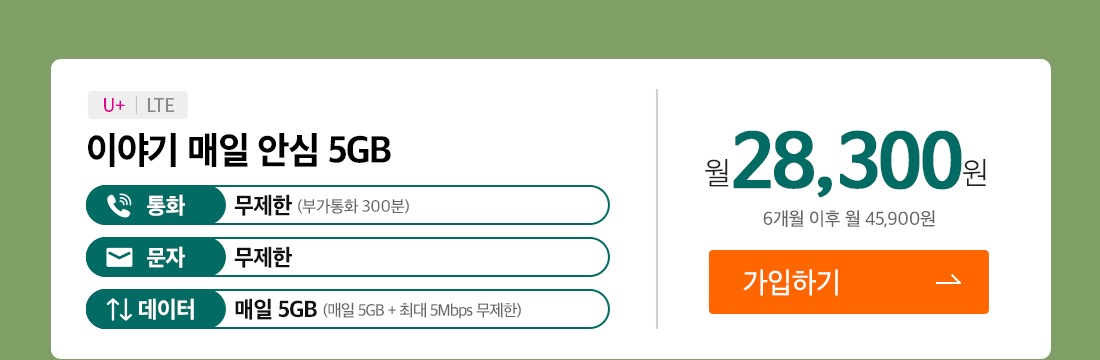Click the 원 currency unit after the price
This screenshot has height=360, width=1100.
975,173
